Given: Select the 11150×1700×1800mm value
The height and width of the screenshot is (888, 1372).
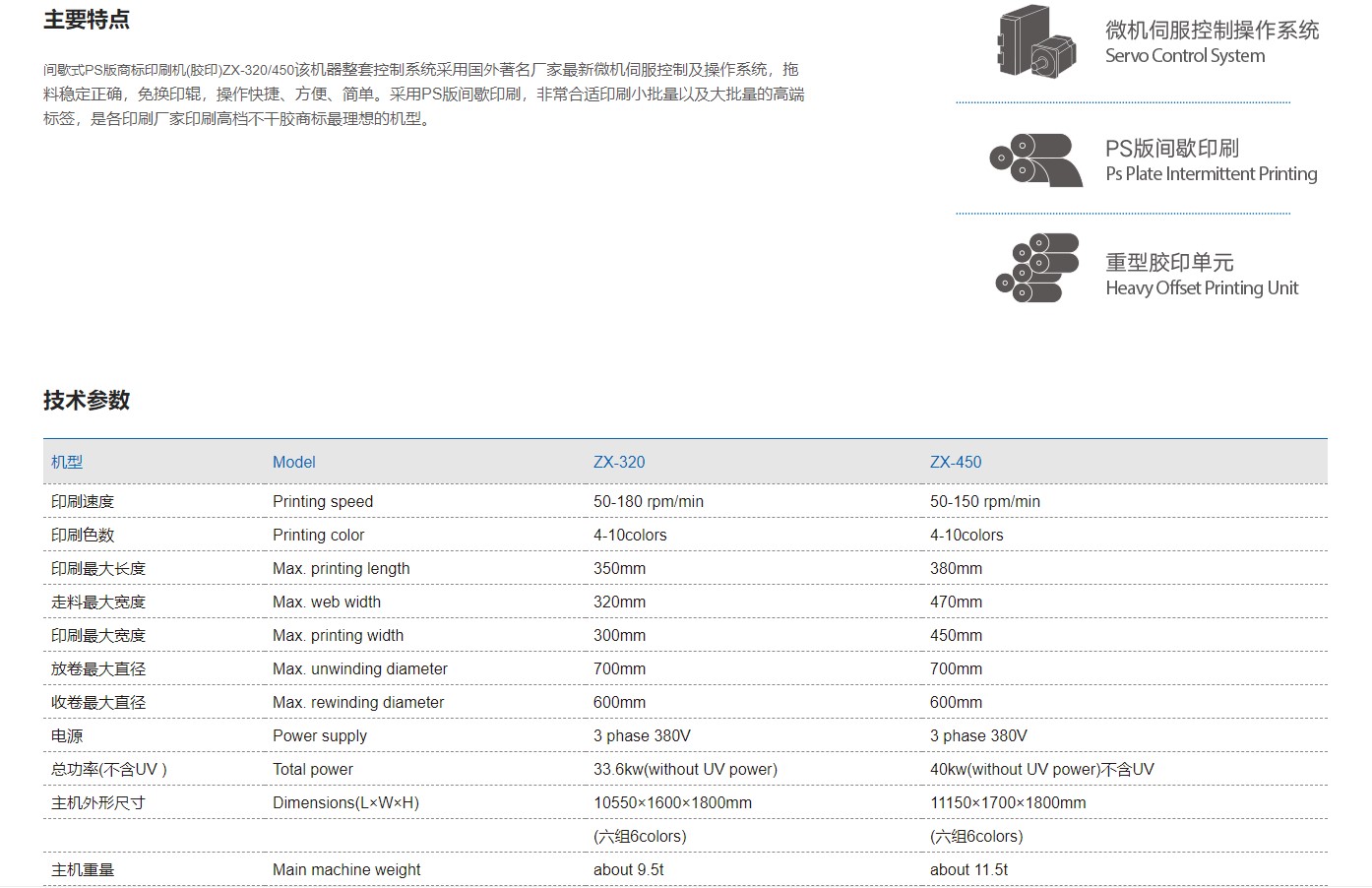Looking at the screenshot, I should [x=1008, y=802].
